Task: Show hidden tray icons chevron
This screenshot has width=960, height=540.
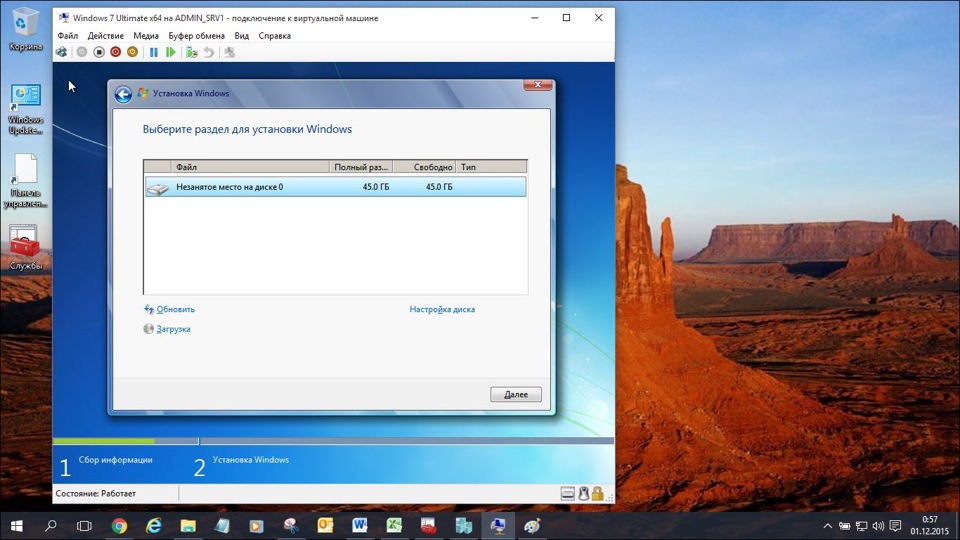Action: [x=827, y=526]
